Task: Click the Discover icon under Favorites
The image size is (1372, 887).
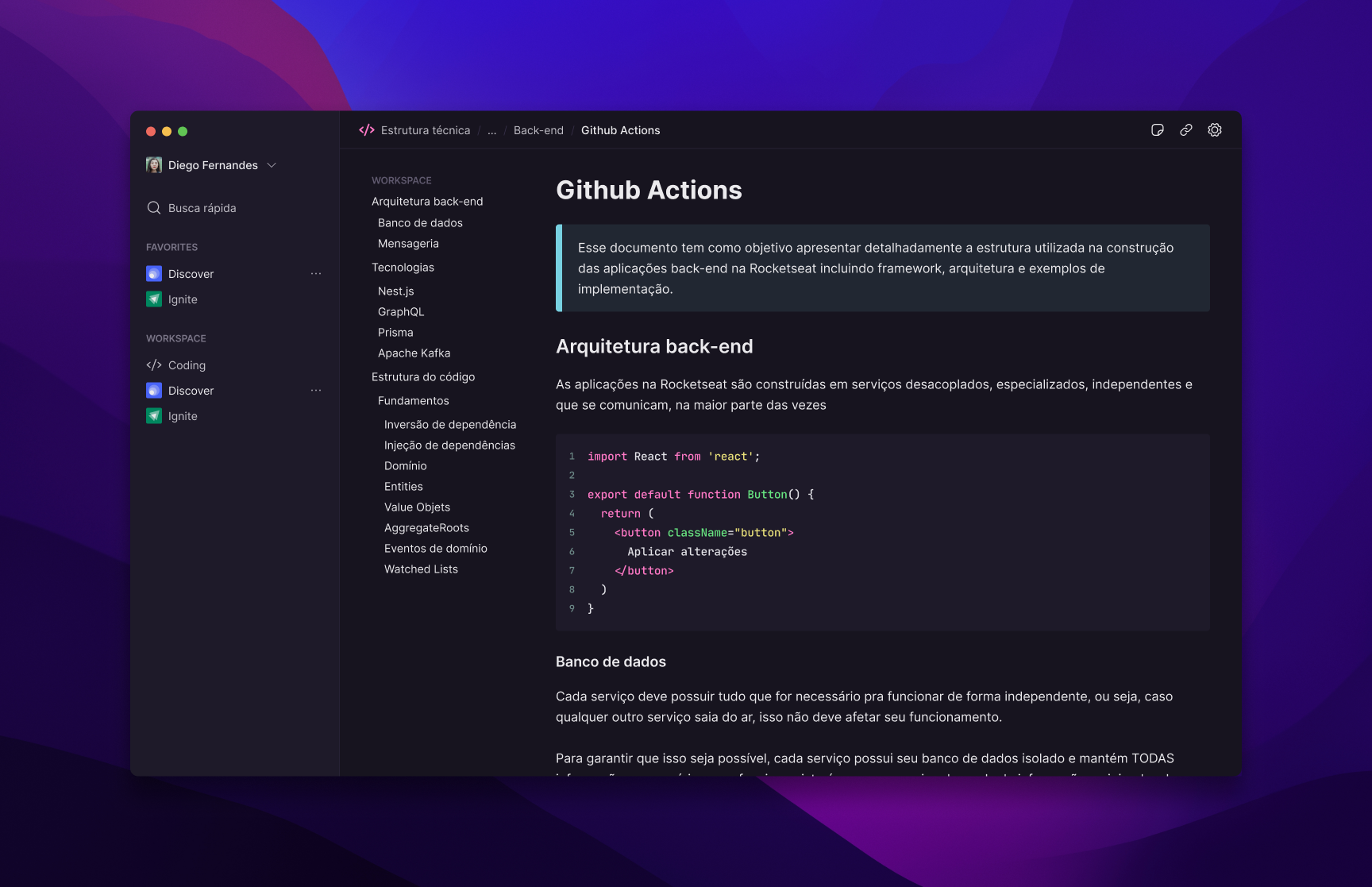Action: 154,274
